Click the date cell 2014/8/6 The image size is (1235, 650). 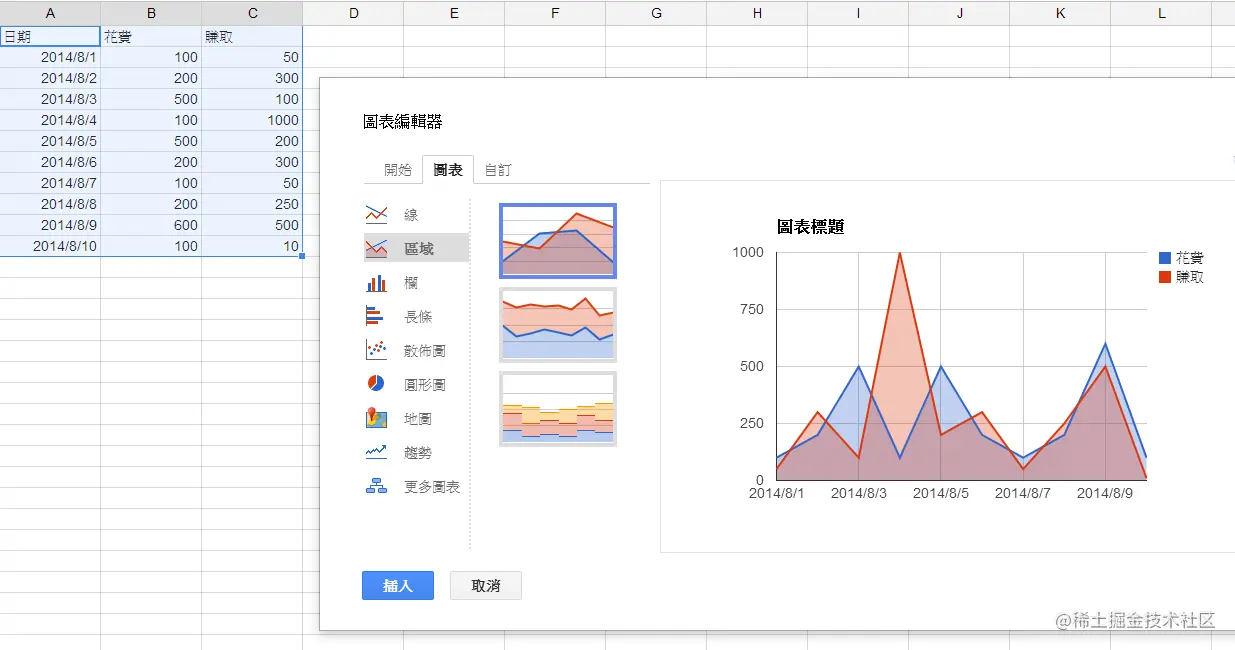(50, 162)
